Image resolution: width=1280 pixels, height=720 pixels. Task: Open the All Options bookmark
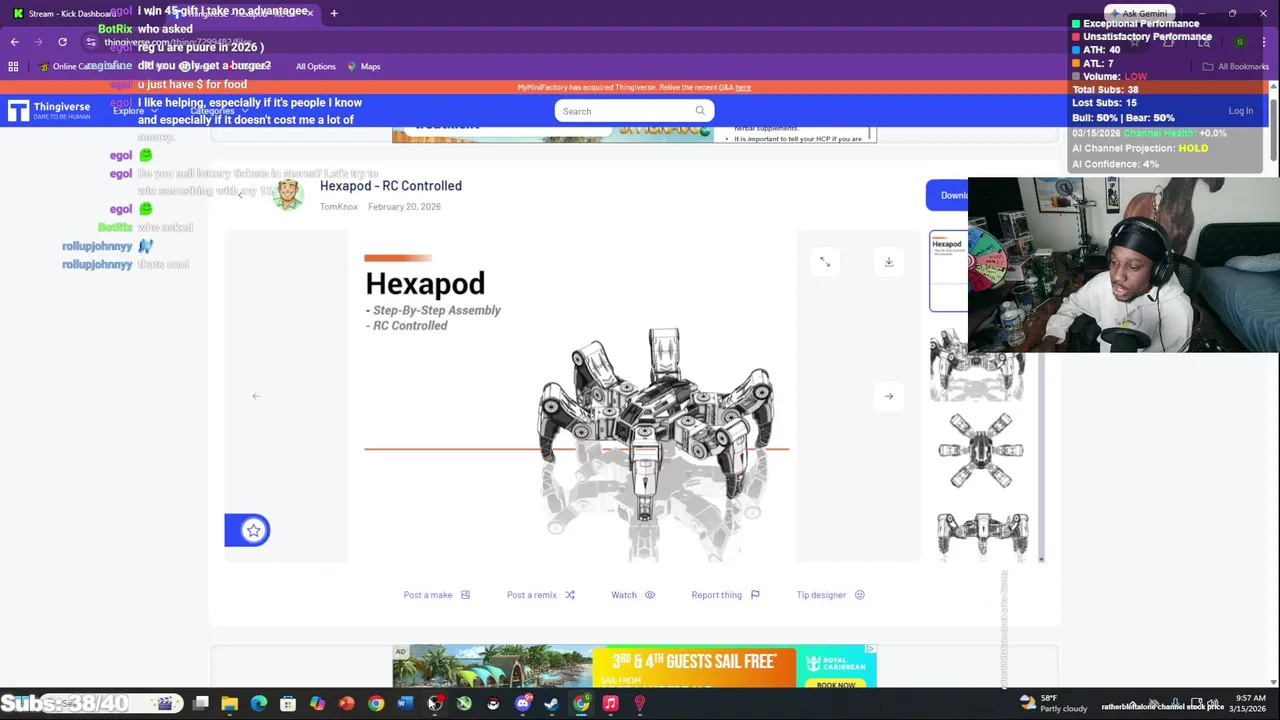point(315,66)
